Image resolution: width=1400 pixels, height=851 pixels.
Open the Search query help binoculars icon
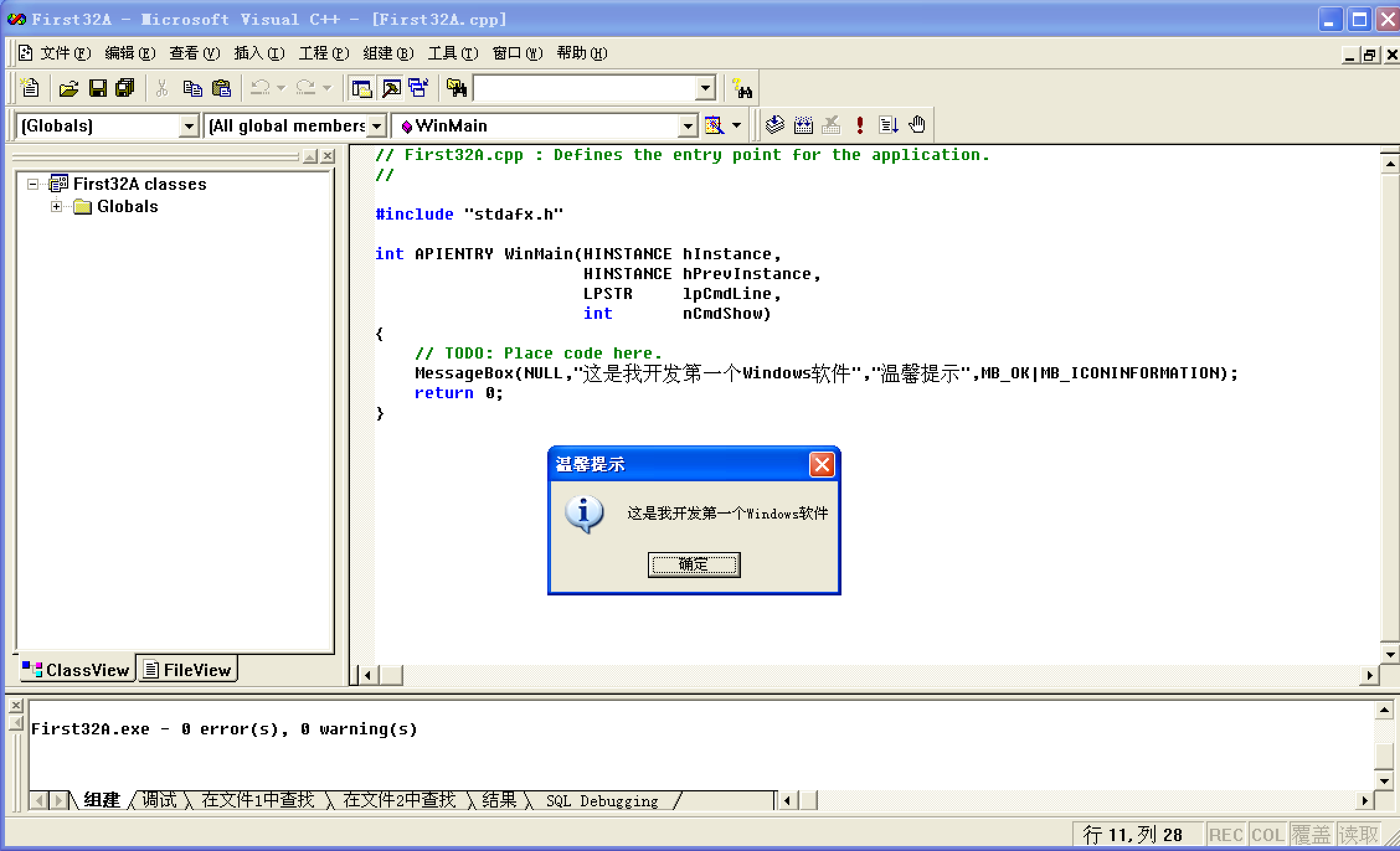(742, 87)
